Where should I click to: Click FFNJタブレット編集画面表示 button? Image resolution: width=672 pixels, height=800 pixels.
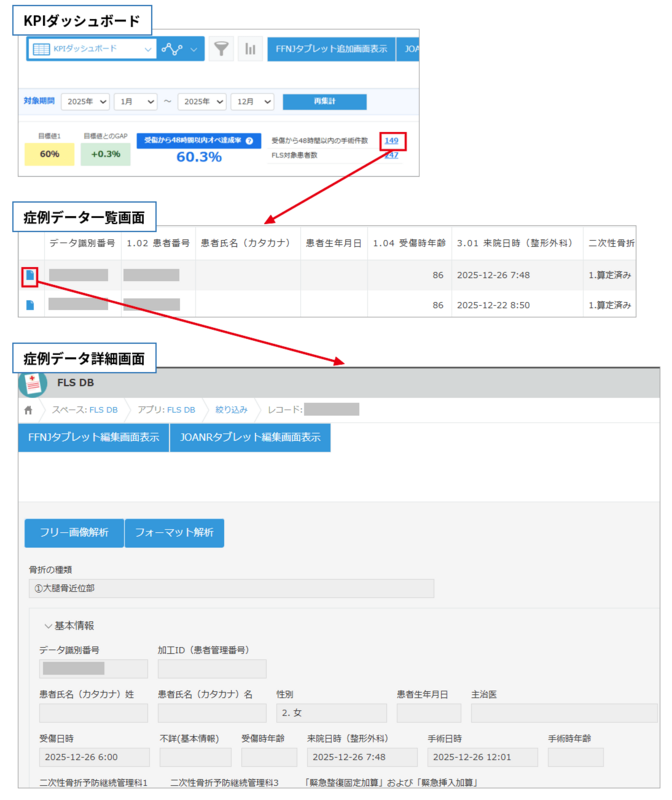pyautogui.click(x=94, y=437)
